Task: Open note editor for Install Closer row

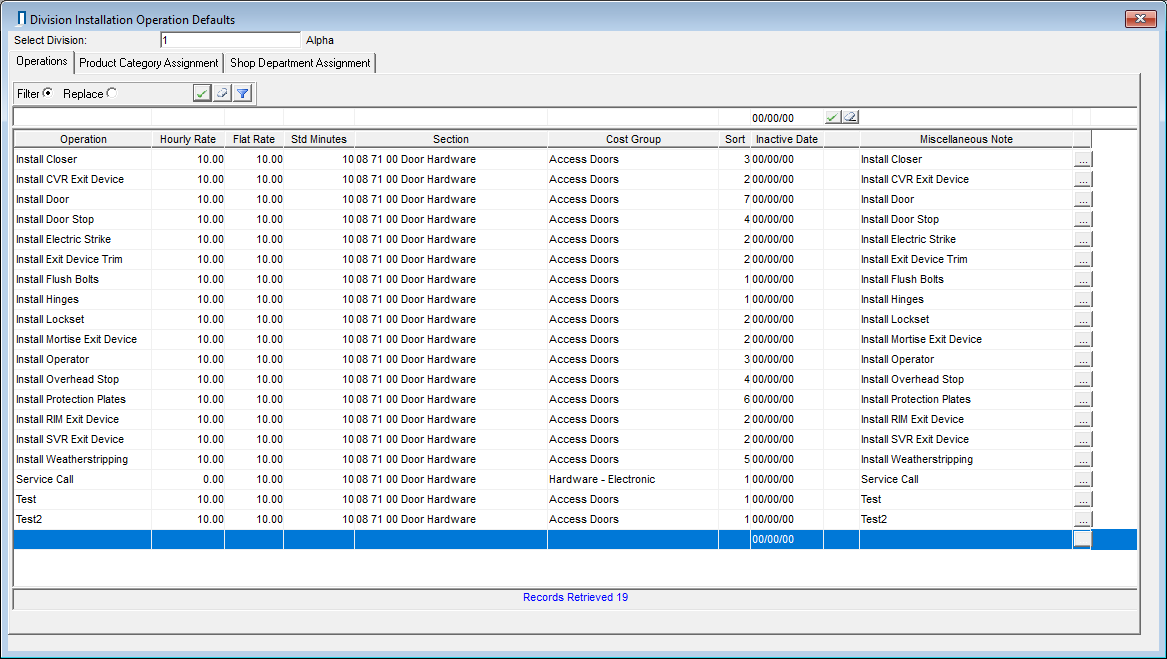Action: pyautogui.click(x=1083, y=159)
